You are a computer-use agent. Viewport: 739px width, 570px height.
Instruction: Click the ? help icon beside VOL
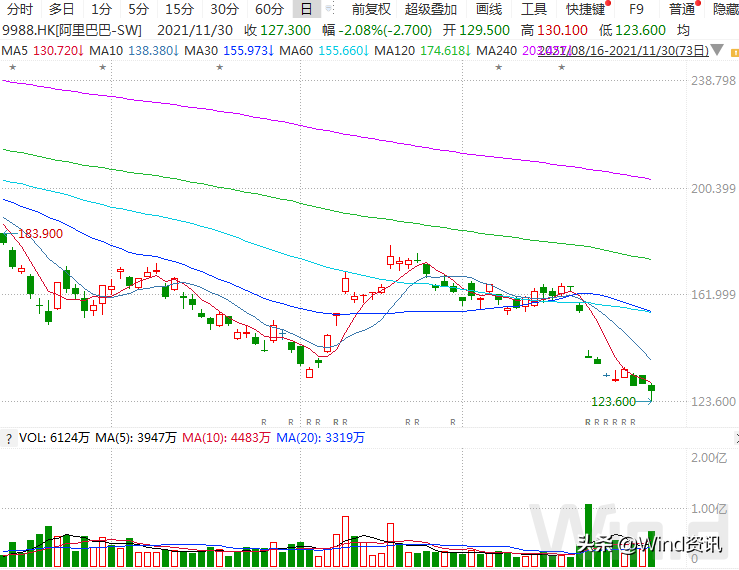pos(8,439)
